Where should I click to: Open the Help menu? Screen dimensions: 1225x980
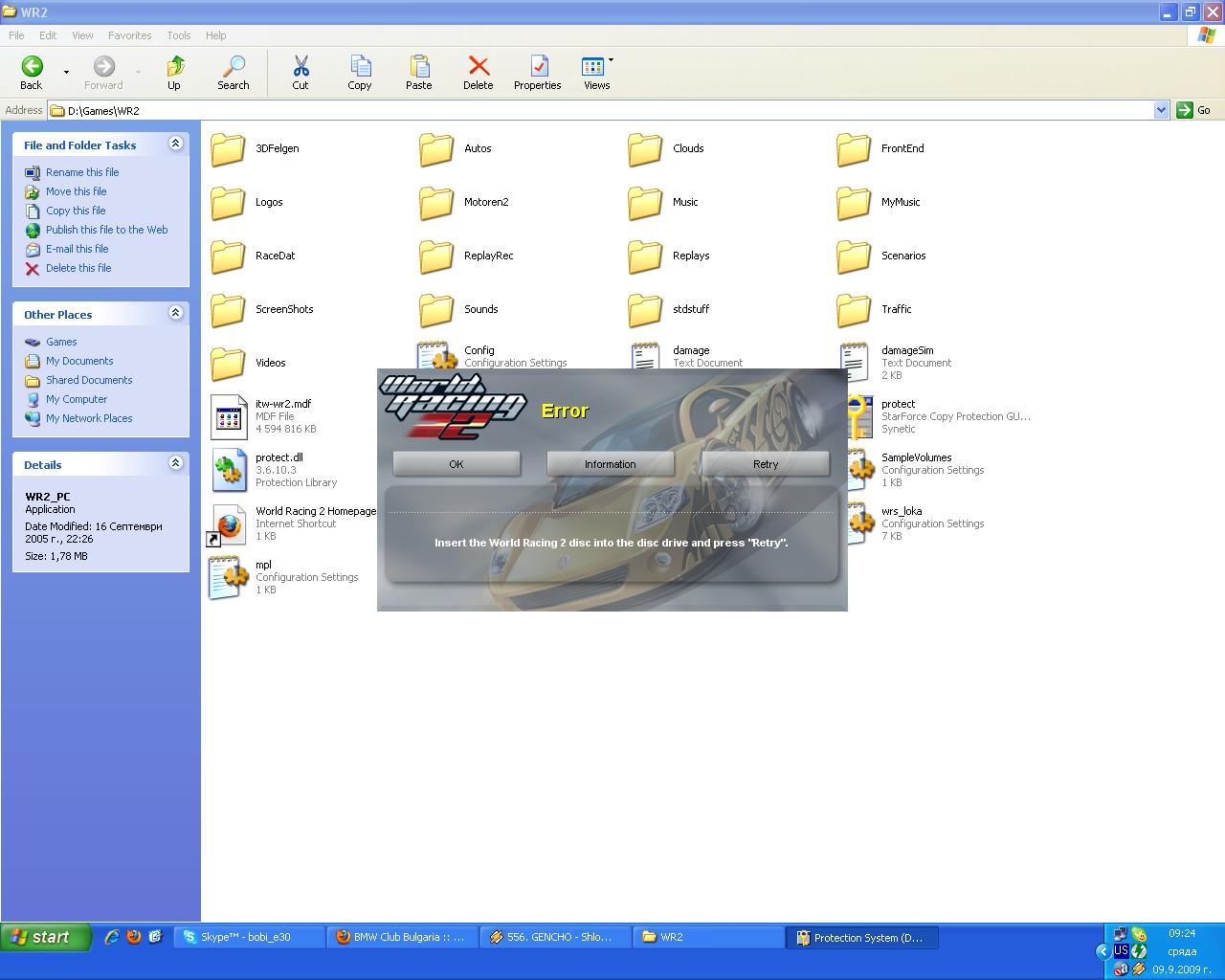pyautogui.click(x=216, y=35)
